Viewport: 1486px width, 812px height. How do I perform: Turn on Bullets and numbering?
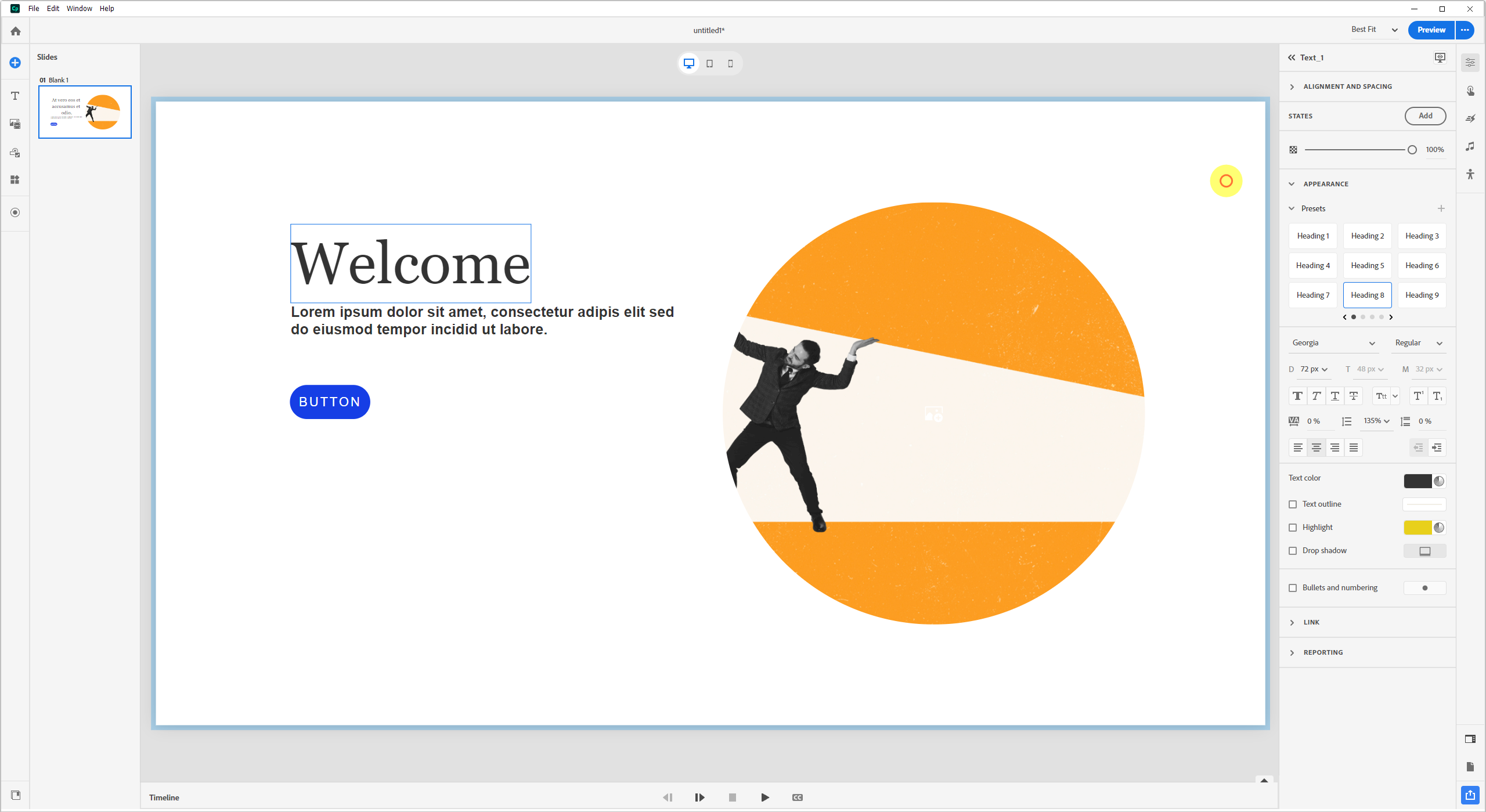pos(1293,588)
